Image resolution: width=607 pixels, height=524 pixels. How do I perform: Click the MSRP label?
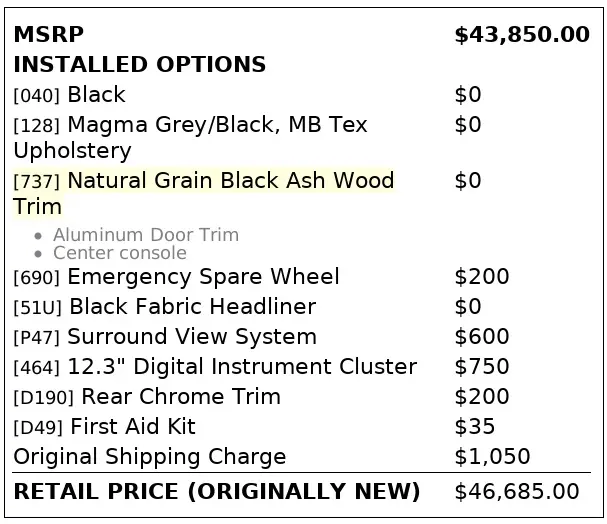click(x=48, y=35)
